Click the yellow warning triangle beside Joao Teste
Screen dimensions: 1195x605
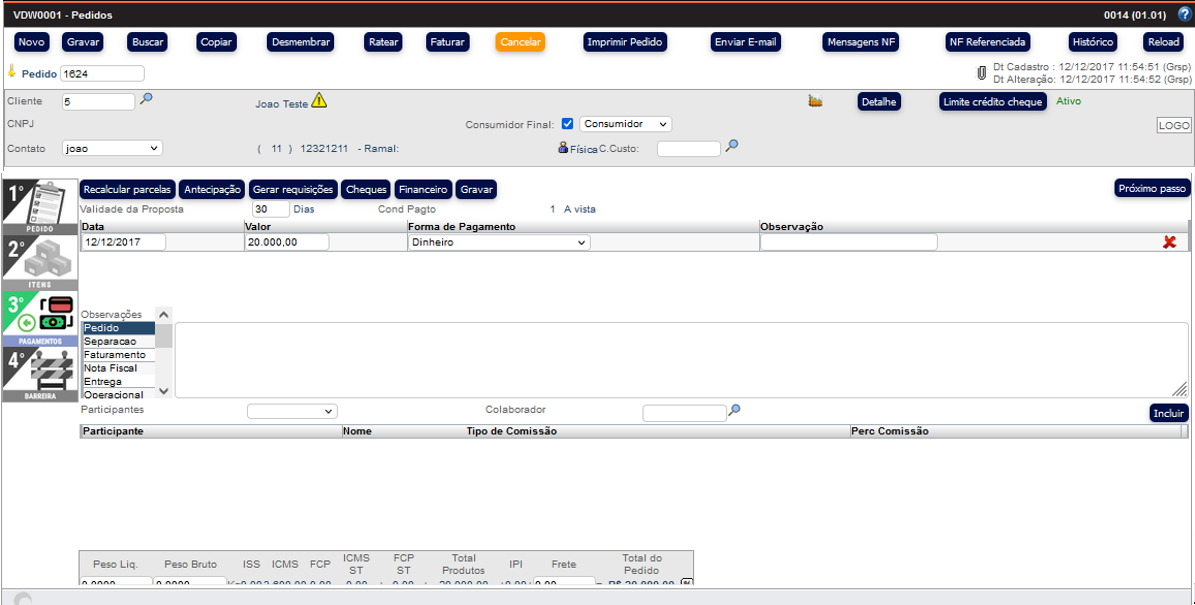[x=319, y=101]
